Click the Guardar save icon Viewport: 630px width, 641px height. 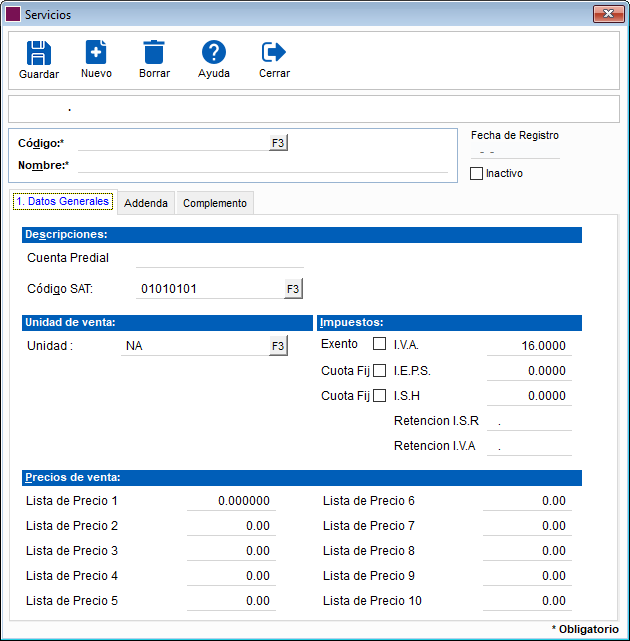(x=39, y=53)
